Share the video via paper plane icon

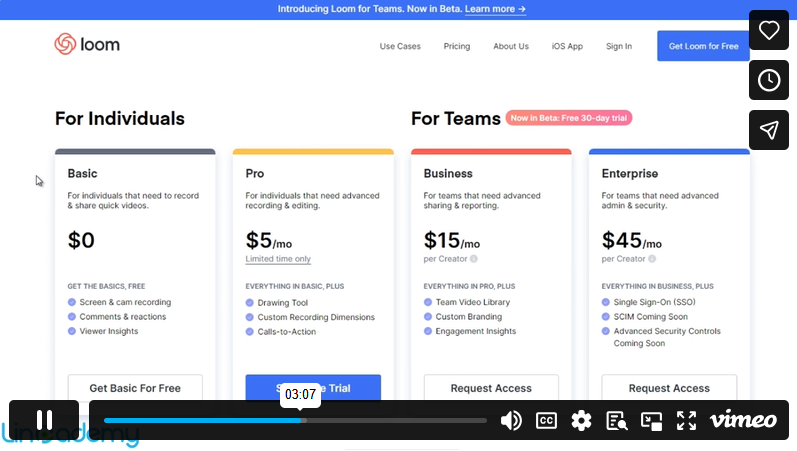pyautogui.click(x=769, y=130)
